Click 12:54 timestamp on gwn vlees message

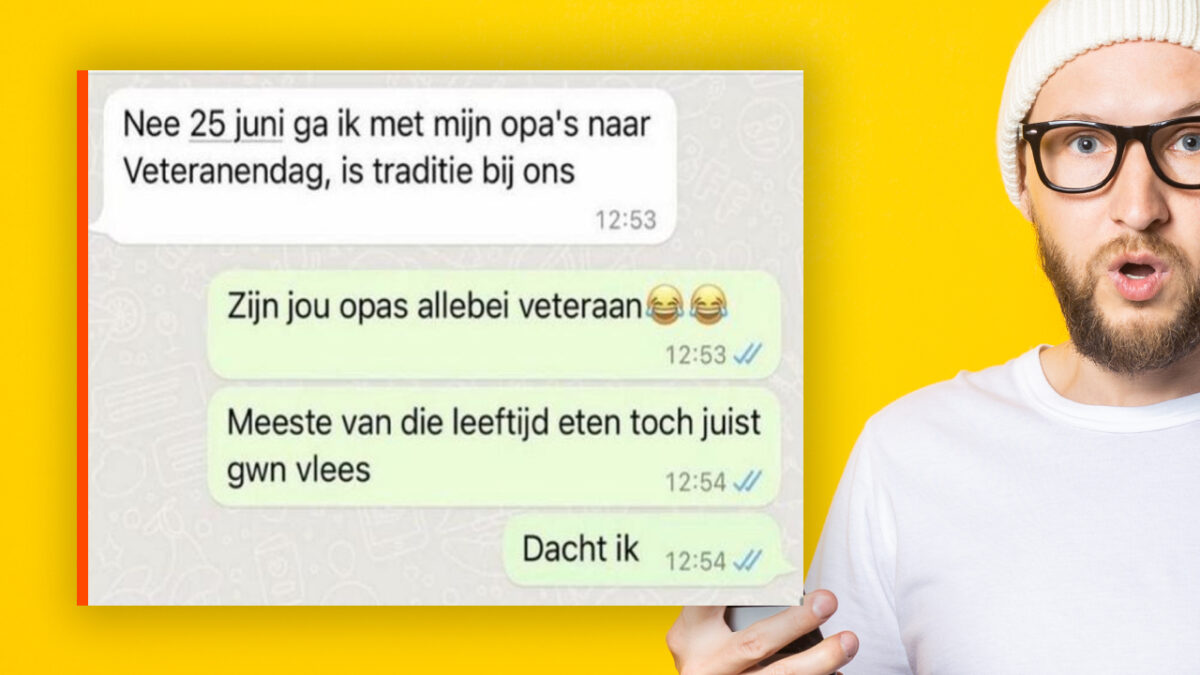point(696,483)
